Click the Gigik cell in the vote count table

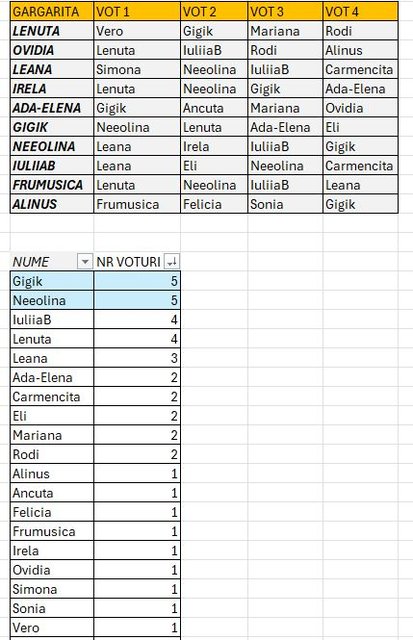[x=52, y=281]
